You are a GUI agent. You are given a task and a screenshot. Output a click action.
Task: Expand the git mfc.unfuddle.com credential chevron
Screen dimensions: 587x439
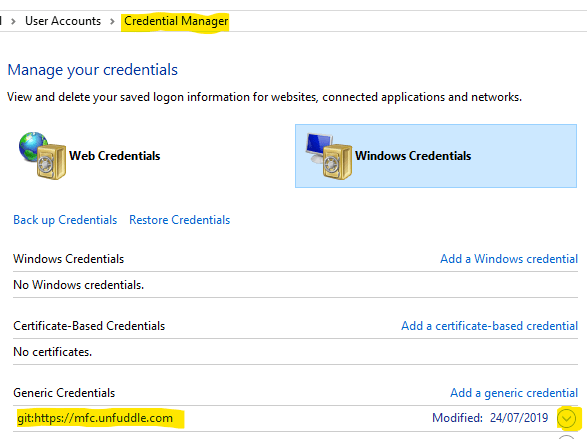point(566,418)
